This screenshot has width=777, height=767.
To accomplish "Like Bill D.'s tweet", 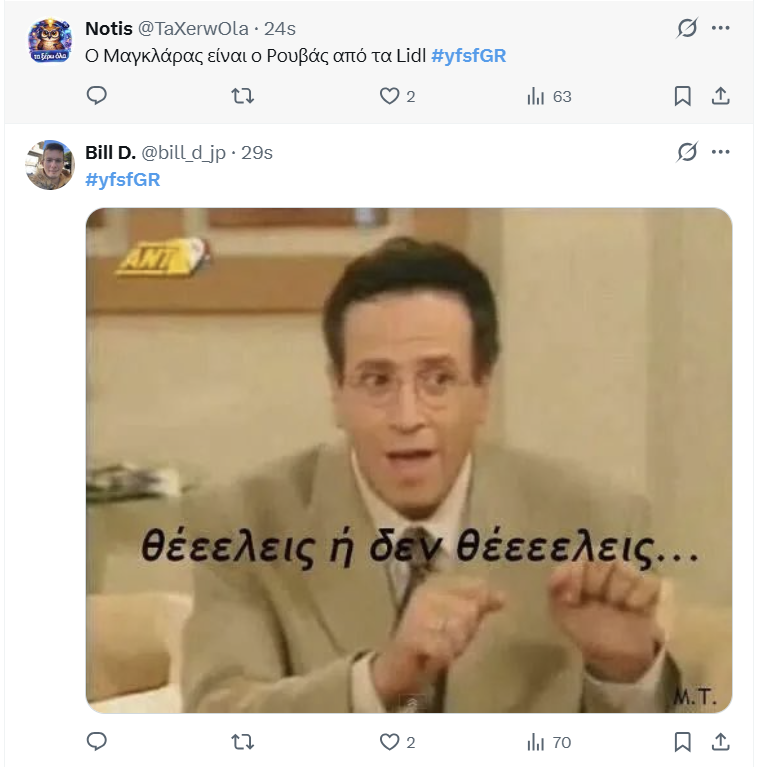I will coord(390,742).
